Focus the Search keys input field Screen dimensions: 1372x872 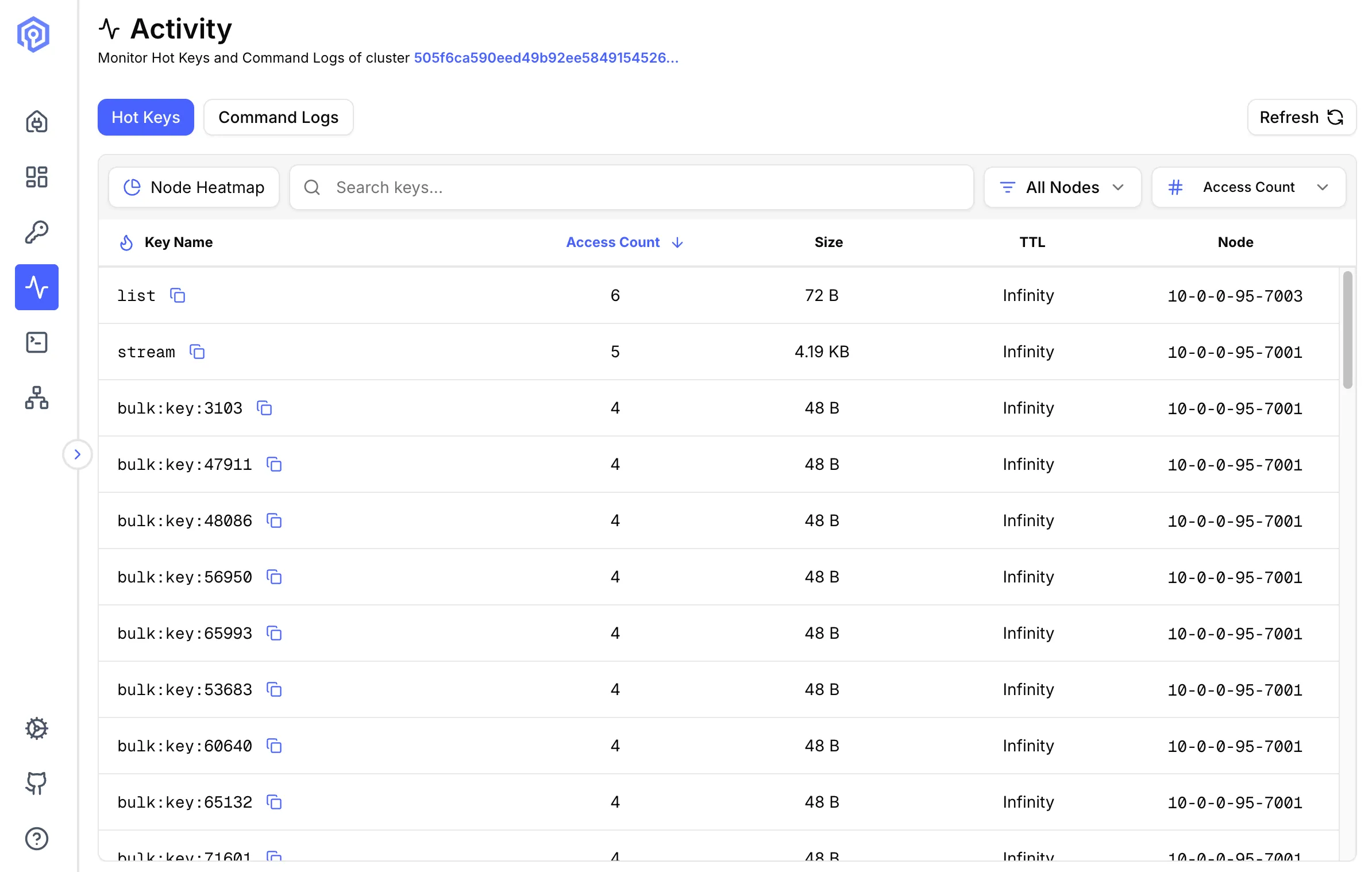631,187
